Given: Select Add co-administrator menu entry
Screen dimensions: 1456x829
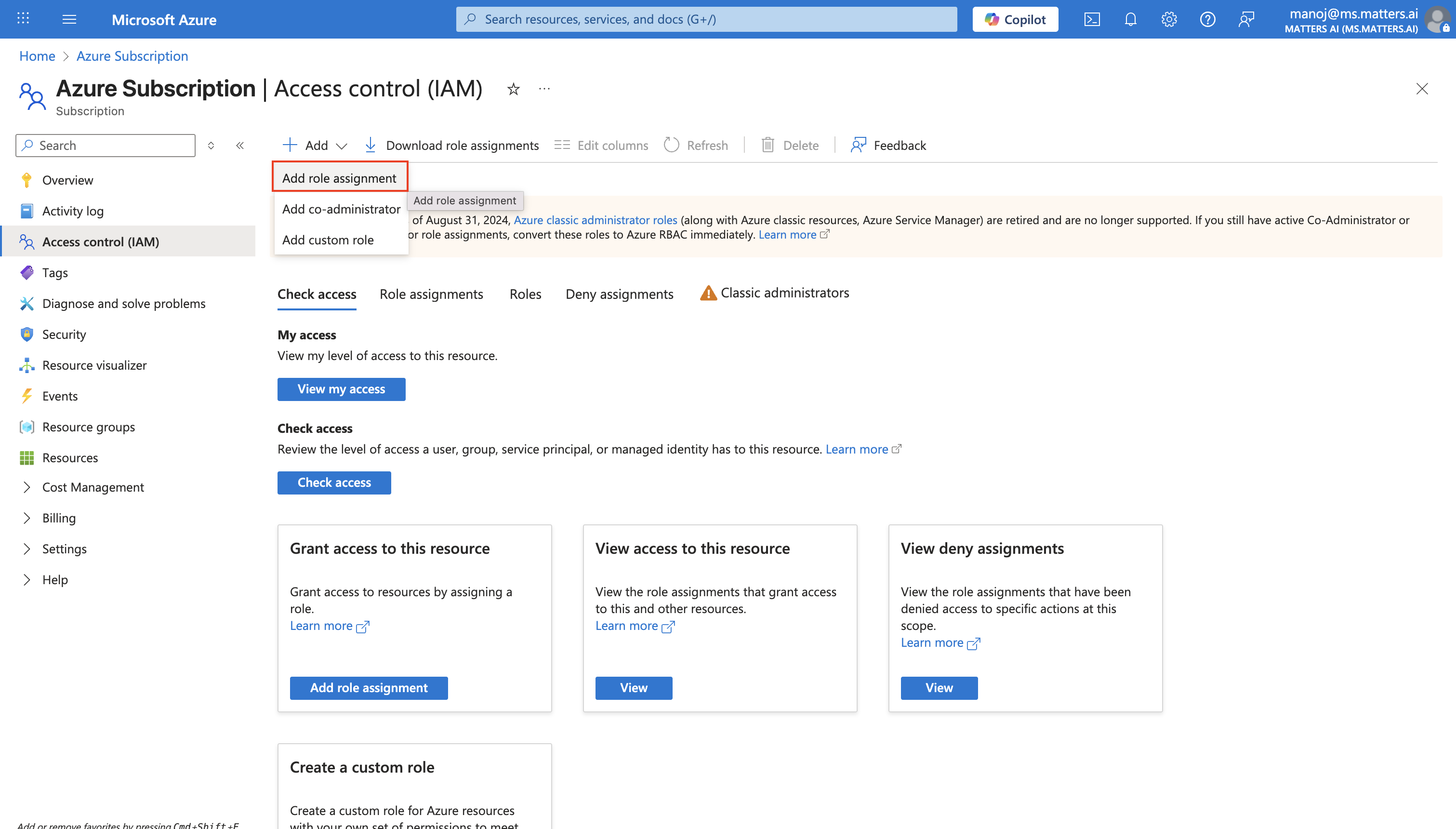Looking at the screenshot, I should 342,209.
